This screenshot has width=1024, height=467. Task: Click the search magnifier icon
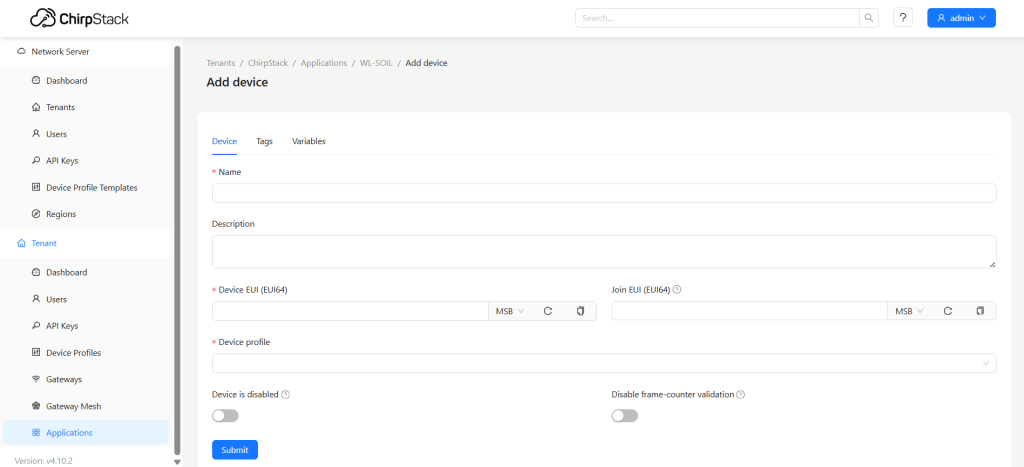coord(869,18)
